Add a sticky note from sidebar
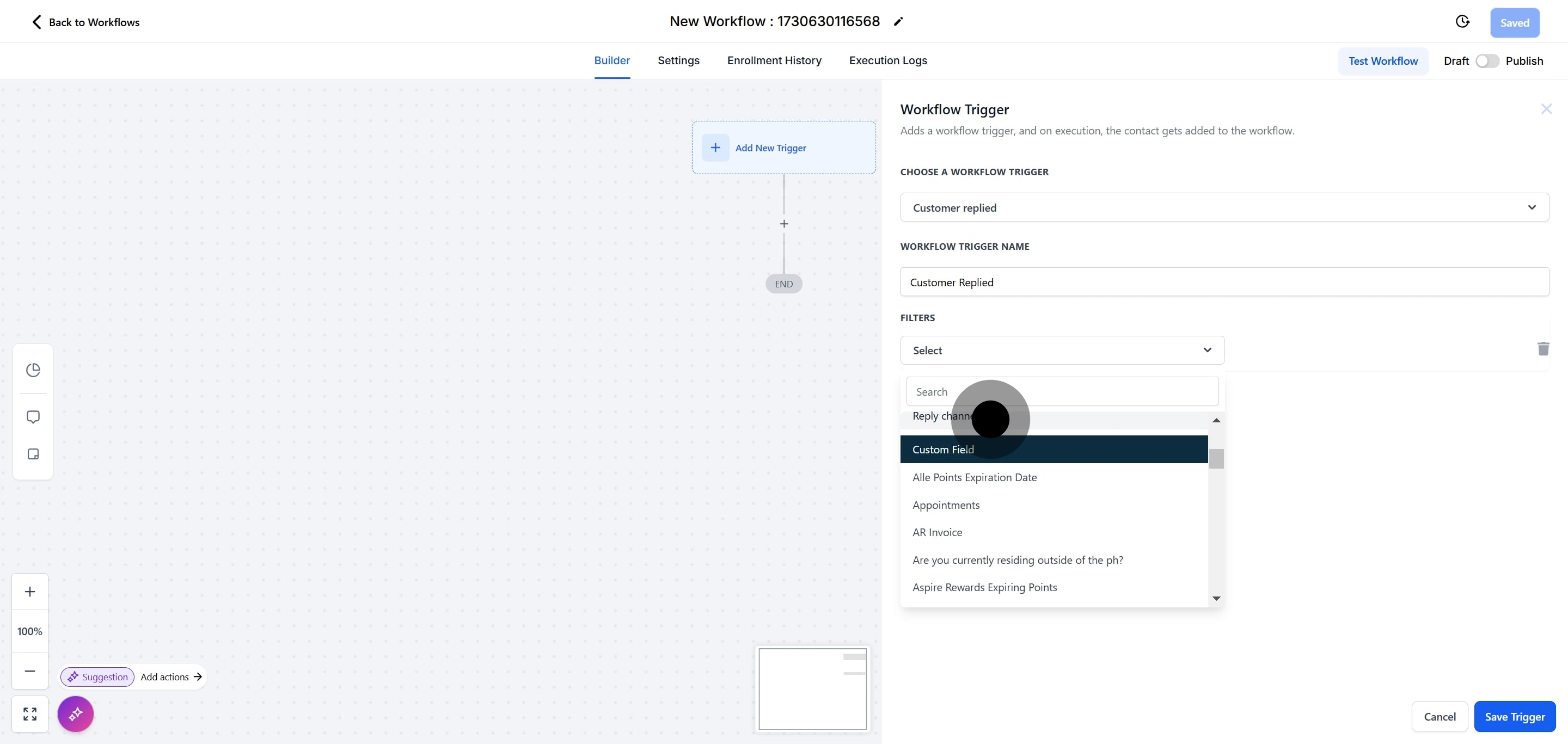This screenshot has width=1568, height=744. [x=33, y=454]
